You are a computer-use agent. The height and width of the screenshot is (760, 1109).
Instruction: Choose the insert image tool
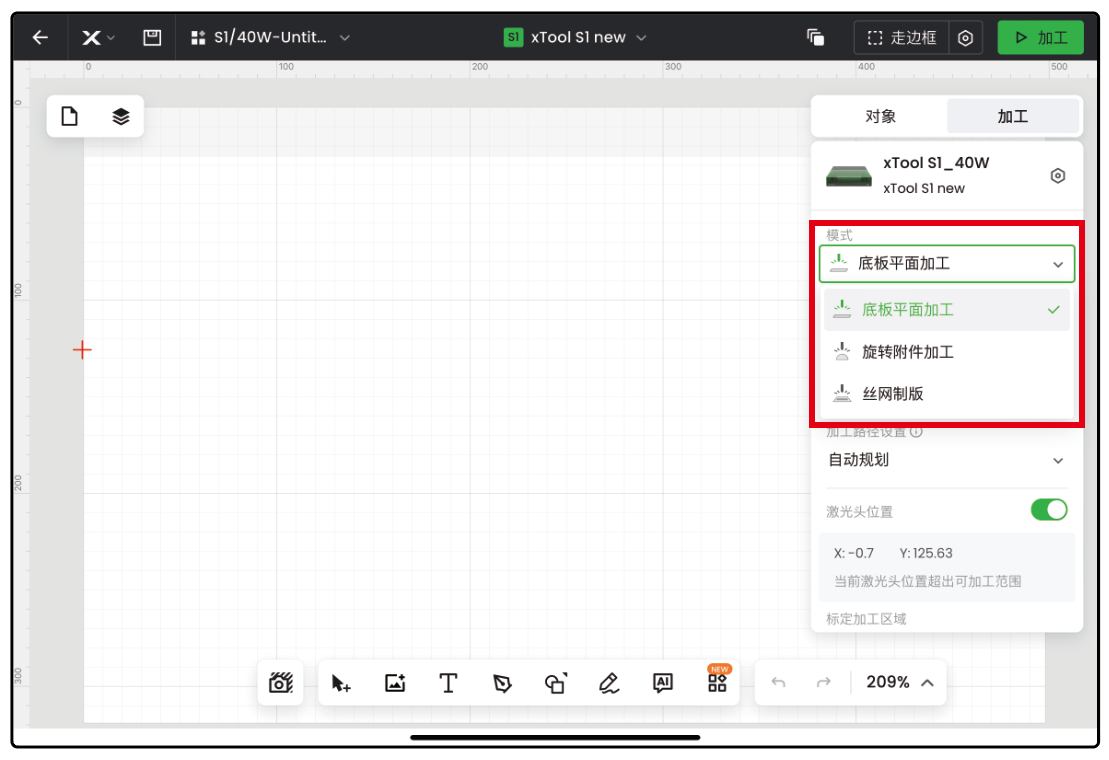point(395,683)
